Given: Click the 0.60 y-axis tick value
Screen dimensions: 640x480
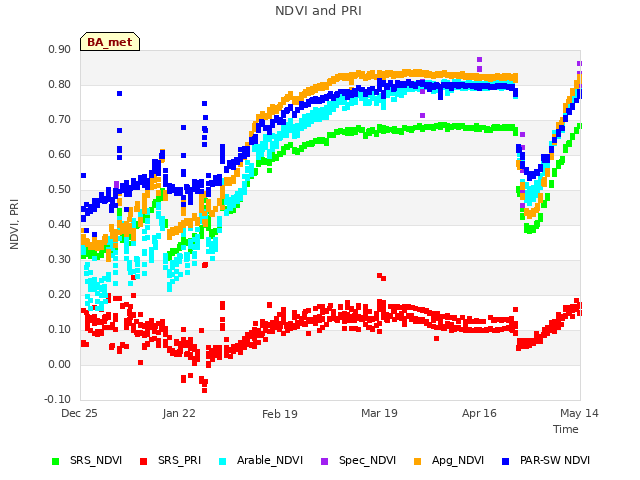Looking at the screenshot, I should click(60, 155).
